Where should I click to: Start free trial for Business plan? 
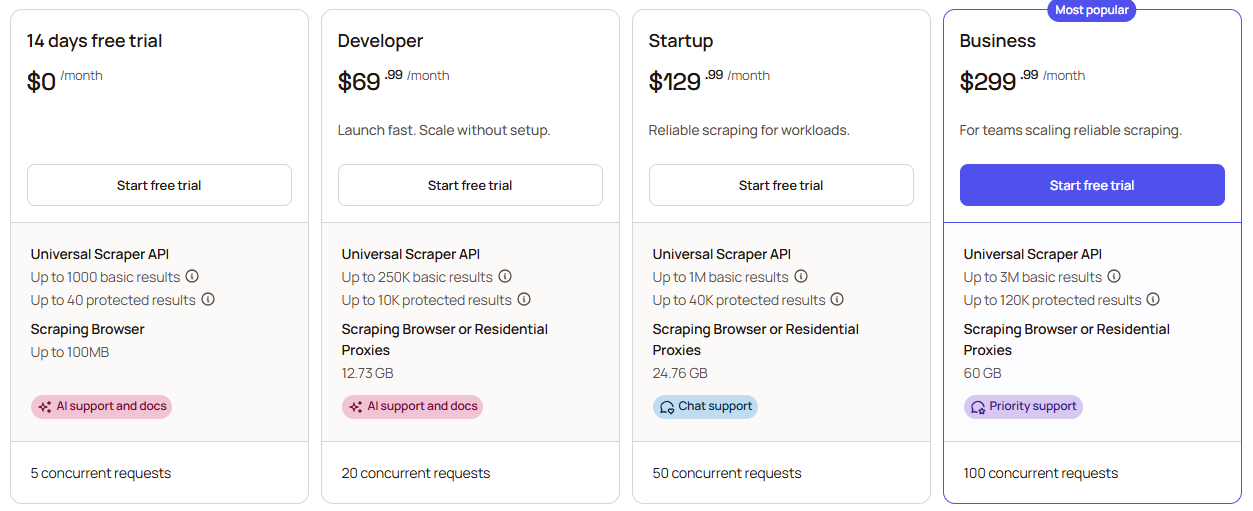[x=1092, y=185]
